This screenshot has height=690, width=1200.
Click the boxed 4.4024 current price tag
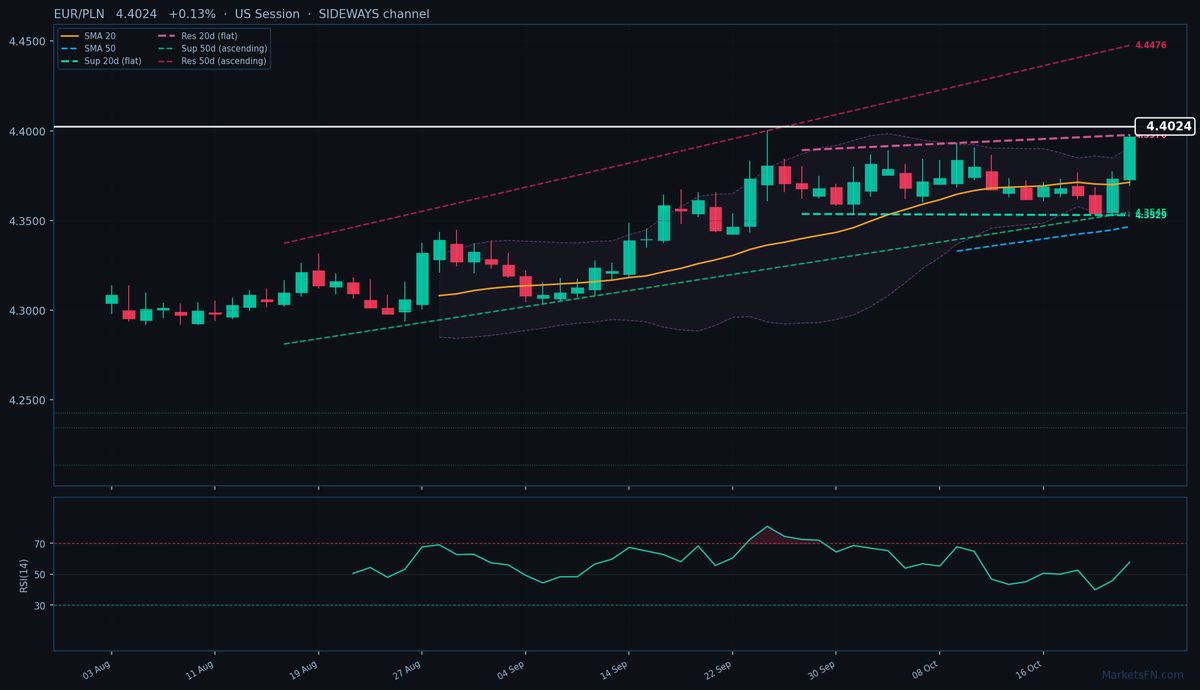[1167, 127]
